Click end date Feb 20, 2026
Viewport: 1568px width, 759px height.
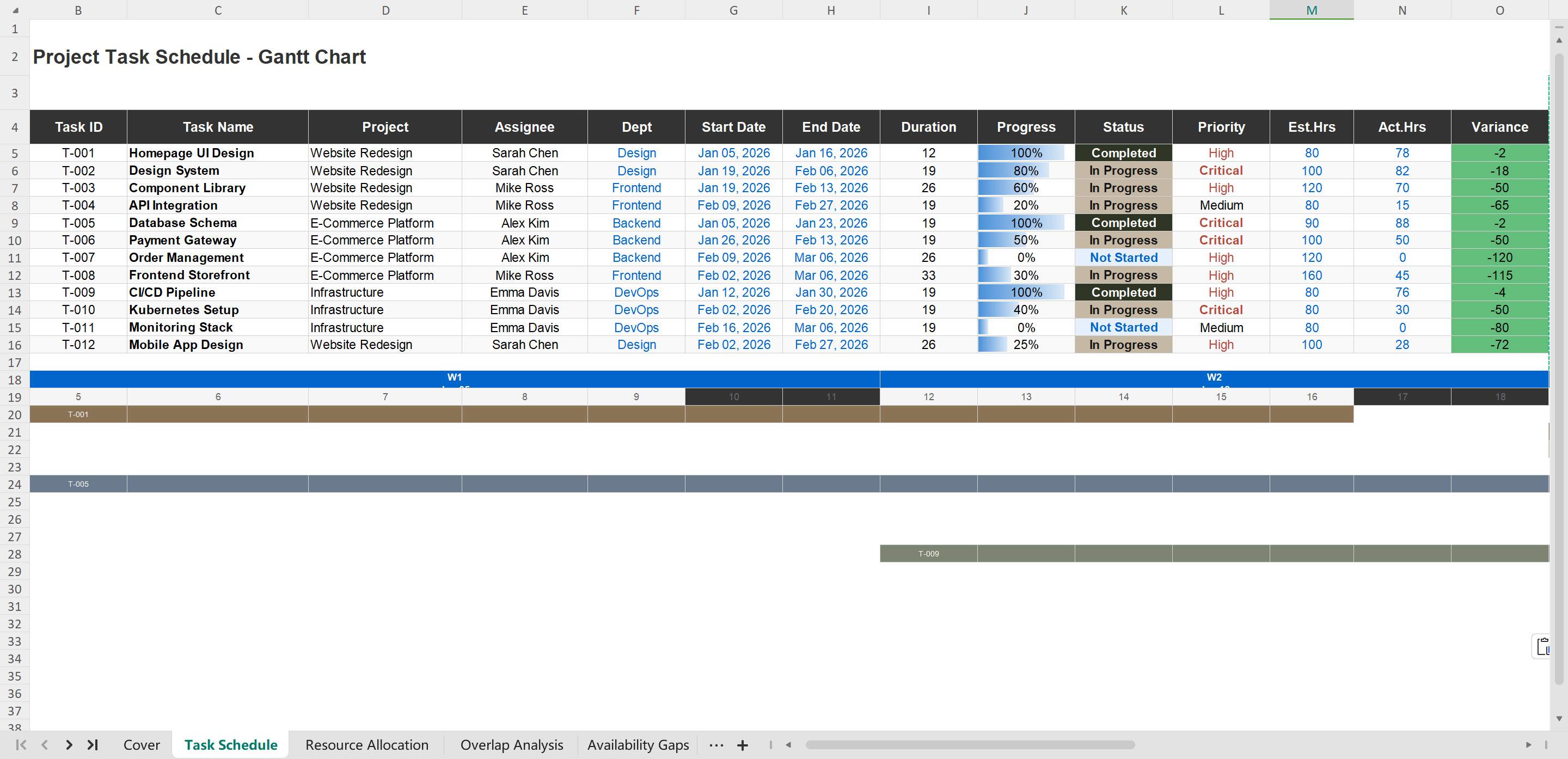point(831,310)
